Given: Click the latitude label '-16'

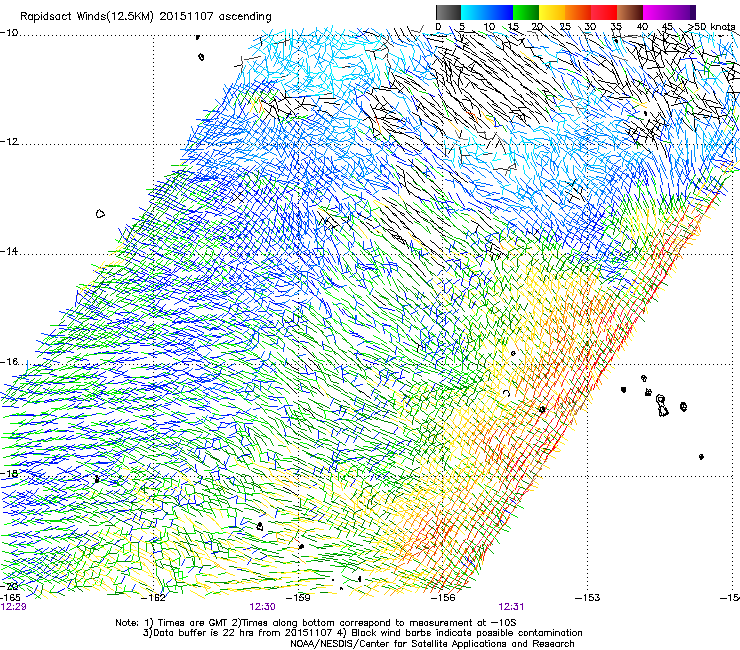Looking at the screenshot, I should 9,362.
